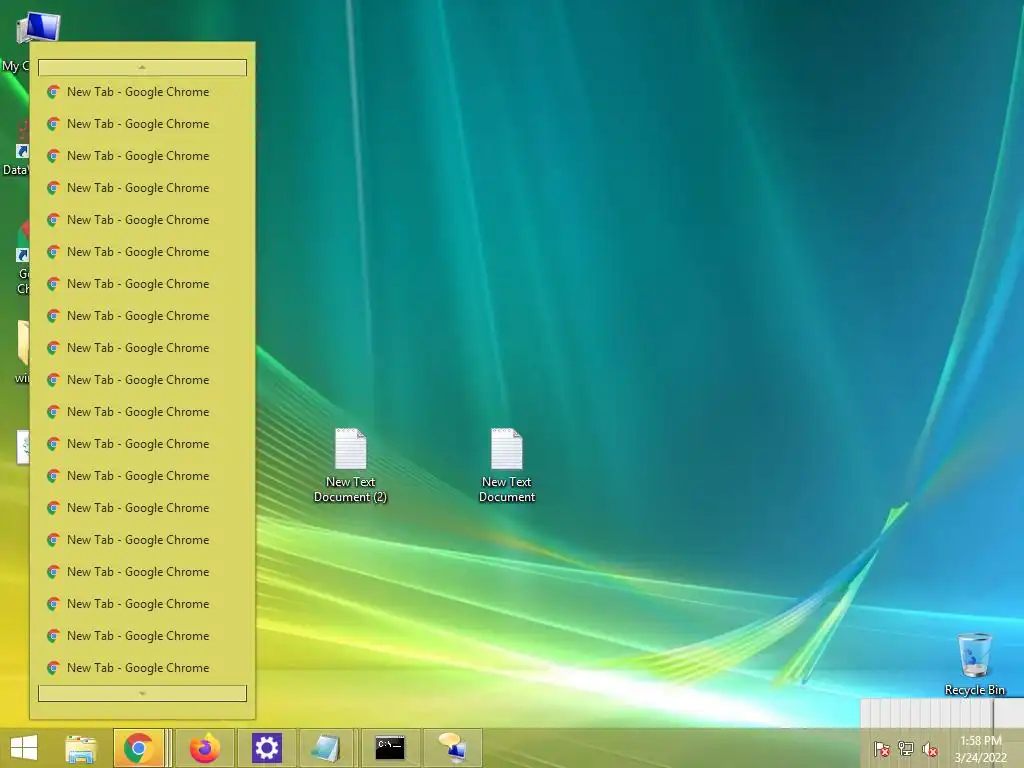1024x768 pixels.
Task: Choose the topmost New Tab - Google Chrome entry
Action: (142, 92)
